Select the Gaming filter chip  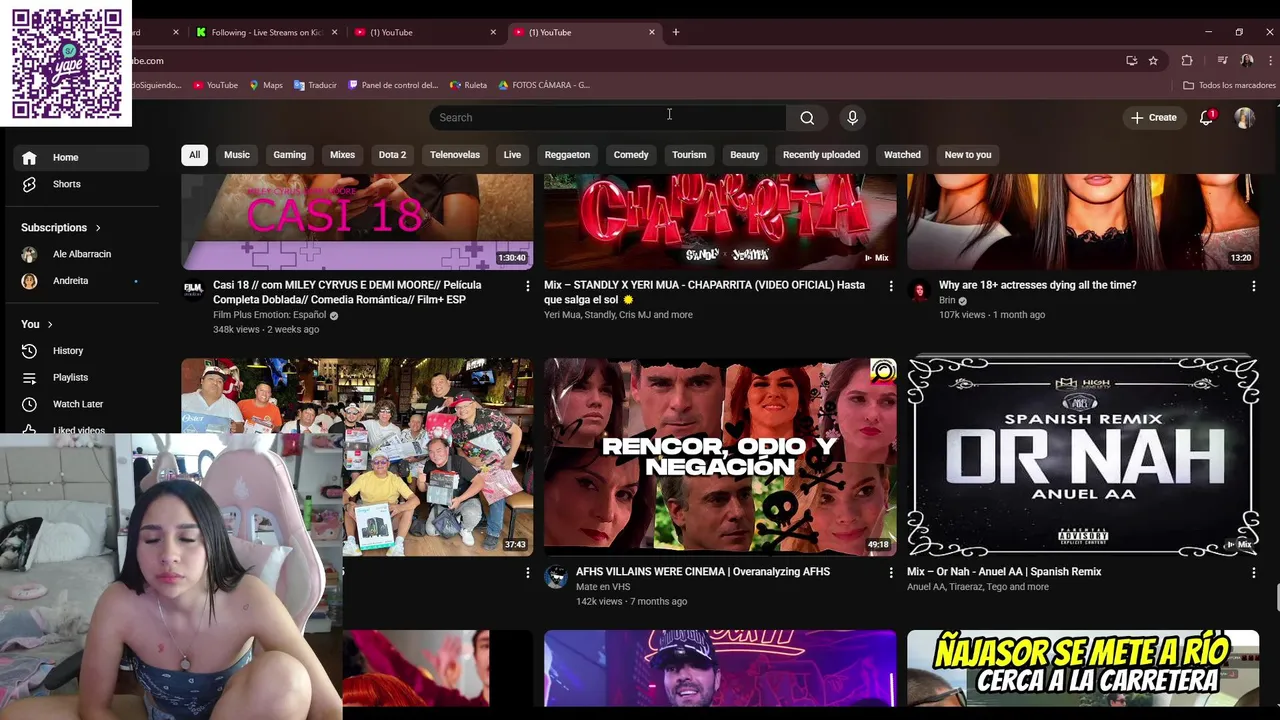pos(290,155)
